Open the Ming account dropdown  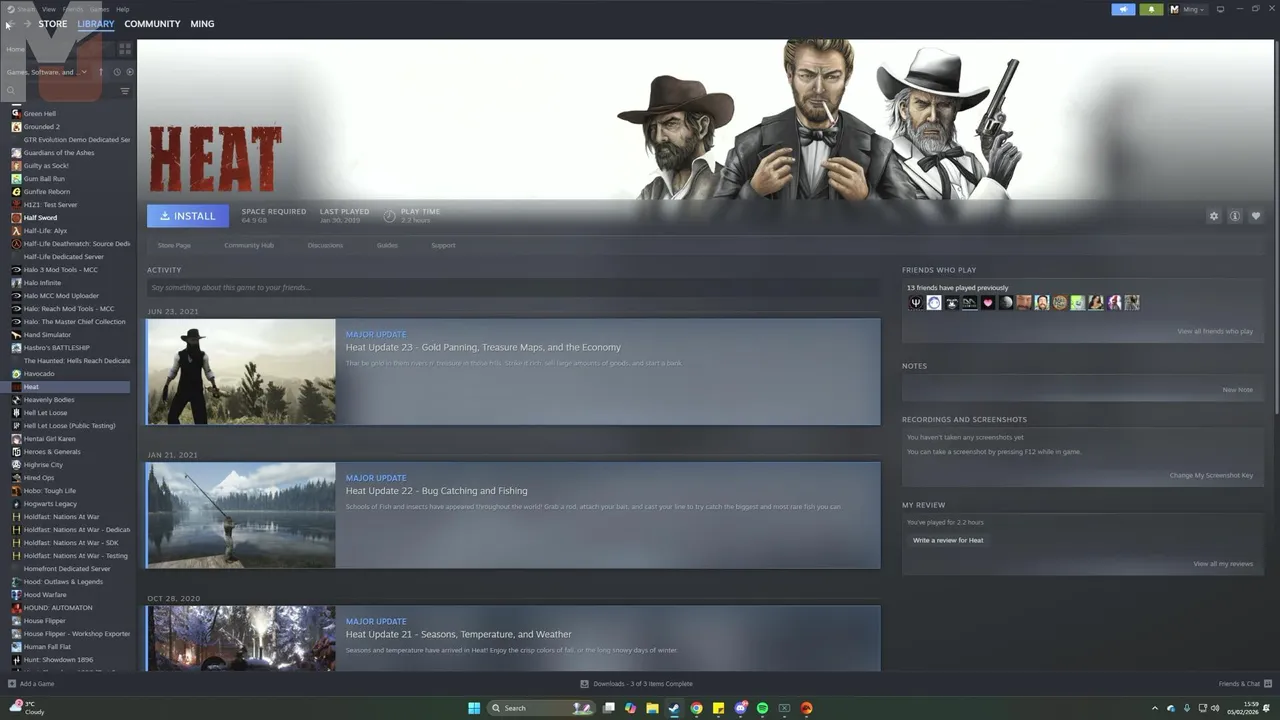tap(1187, 9)
